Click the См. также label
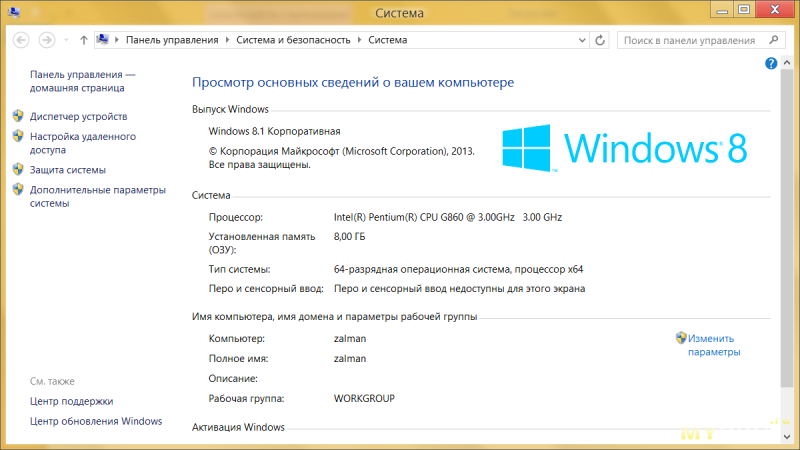800x450 pixels. click(x=52, y=381)
